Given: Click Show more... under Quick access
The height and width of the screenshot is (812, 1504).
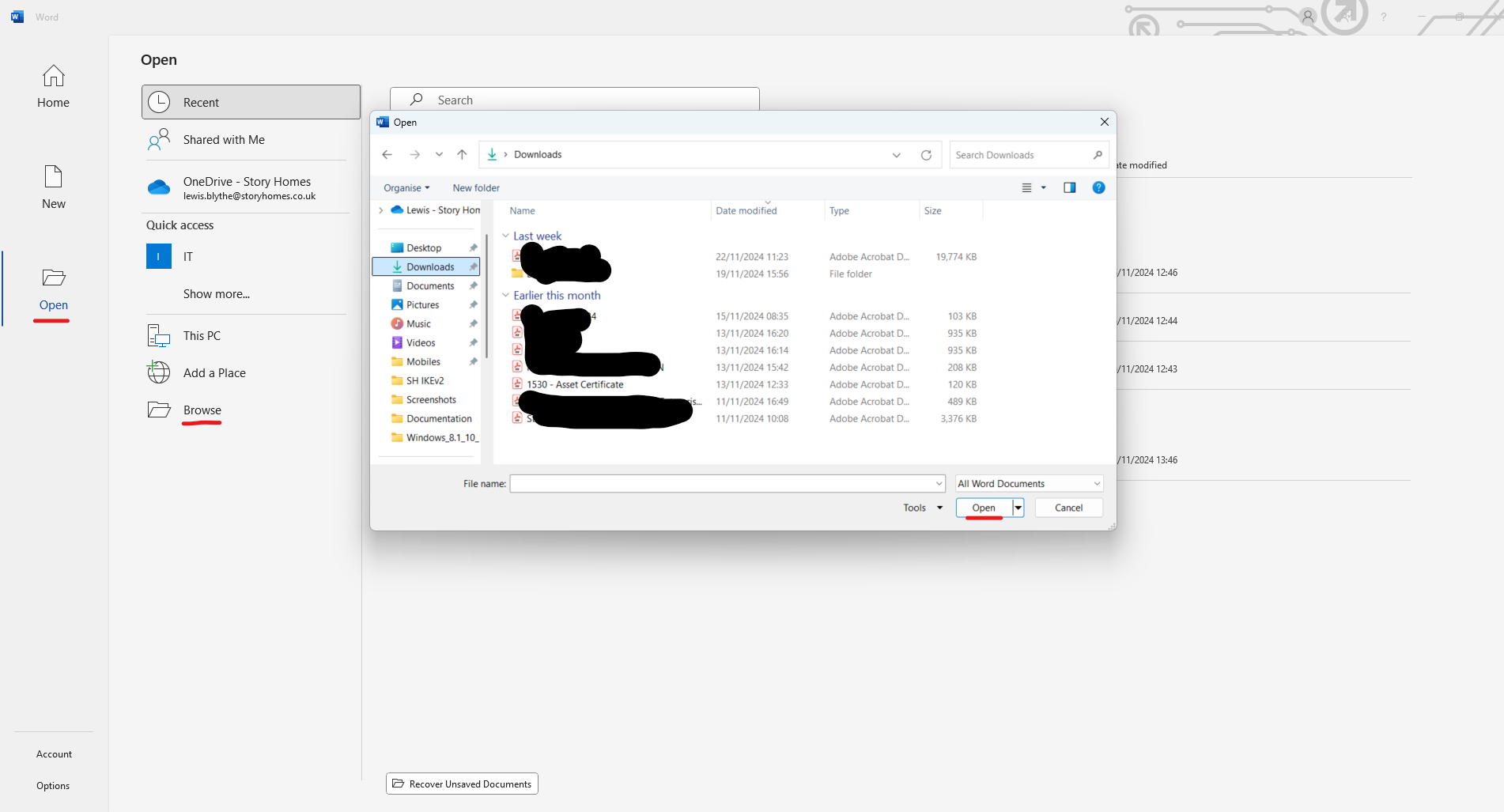Looking at the screenshot, I should pyautogui.click(x=217, y=294).
